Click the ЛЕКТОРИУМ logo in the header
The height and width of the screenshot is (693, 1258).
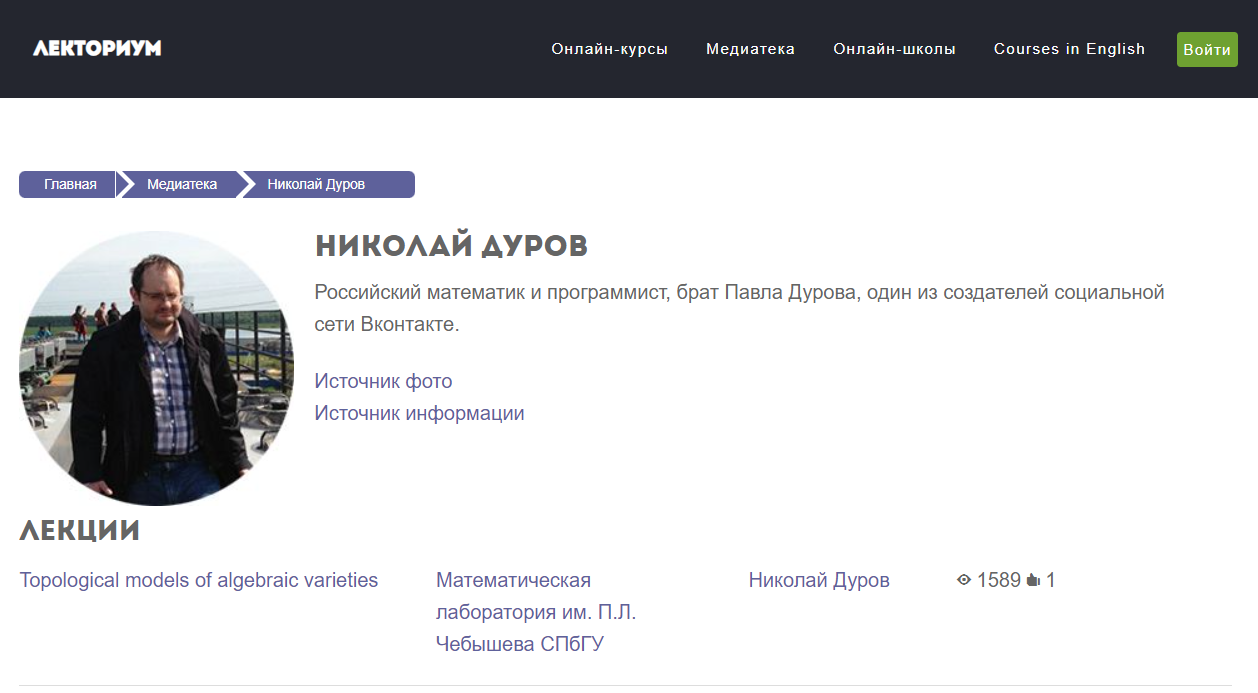[x=97, y=48]
